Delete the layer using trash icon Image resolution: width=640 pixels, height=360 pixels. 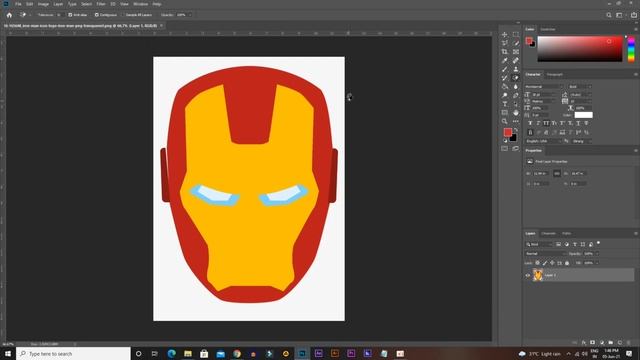tap(629, 342)
